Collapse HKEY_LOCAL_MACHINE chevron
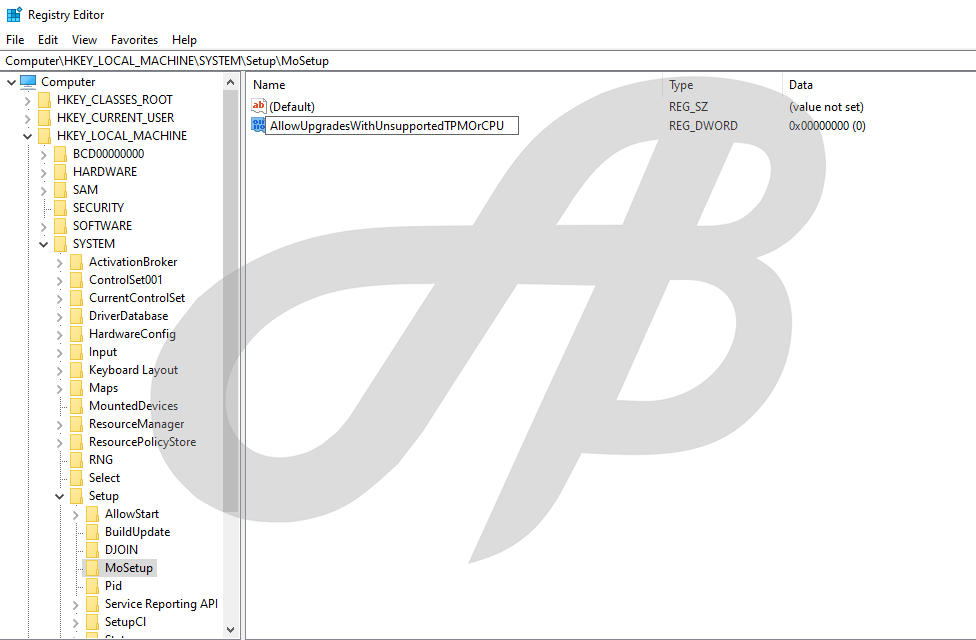Screen dimensions: 976x640 (27, 136)
